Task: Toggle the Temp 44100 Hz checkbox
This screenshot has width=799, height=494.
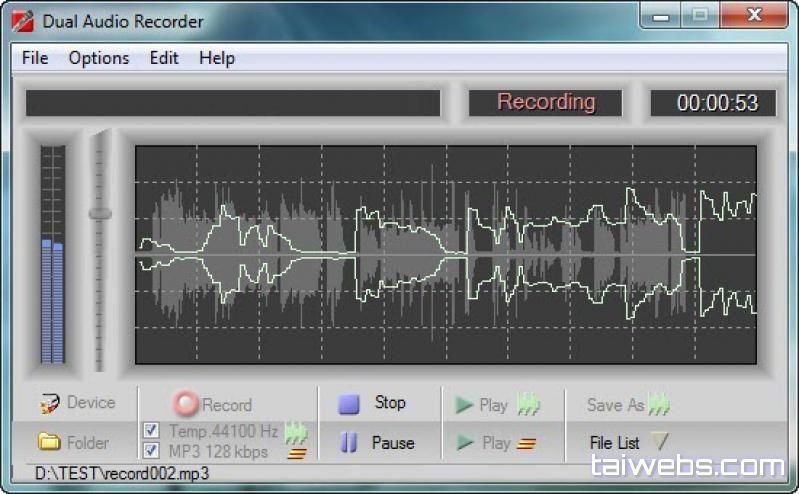Action: point(151,430)
